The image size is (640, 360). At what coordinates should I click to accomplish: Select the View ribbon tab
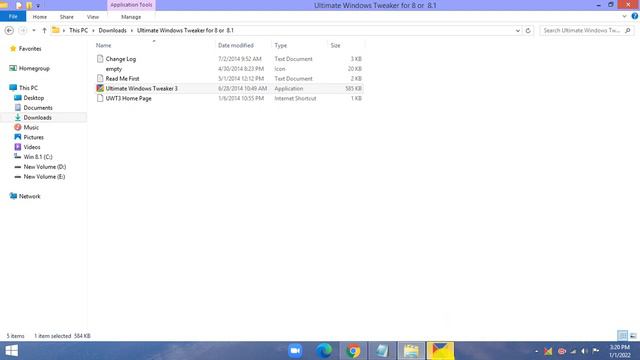point(93,17)
